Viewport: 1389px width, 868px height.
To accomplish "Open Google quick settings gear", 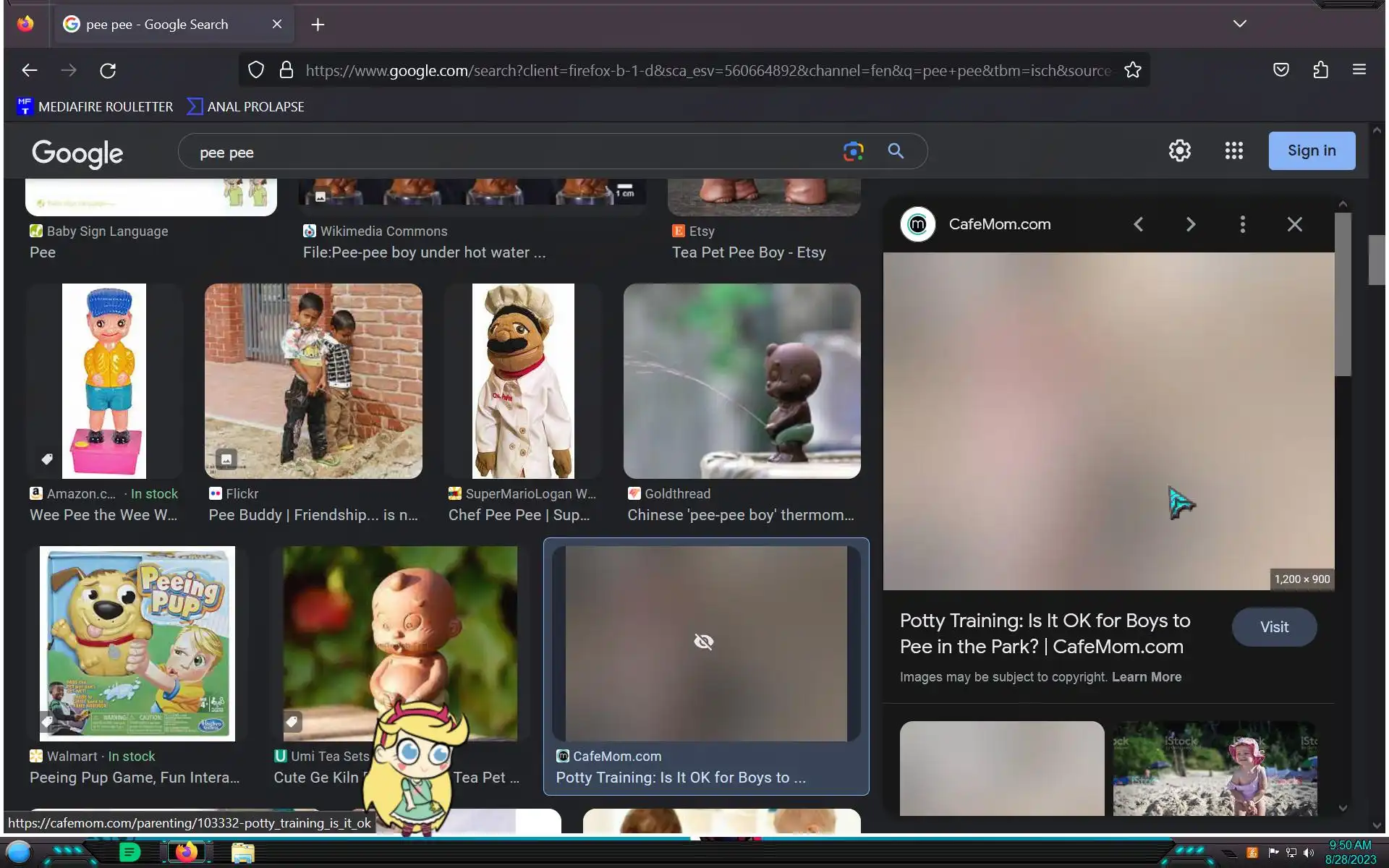I will 1179,150.
